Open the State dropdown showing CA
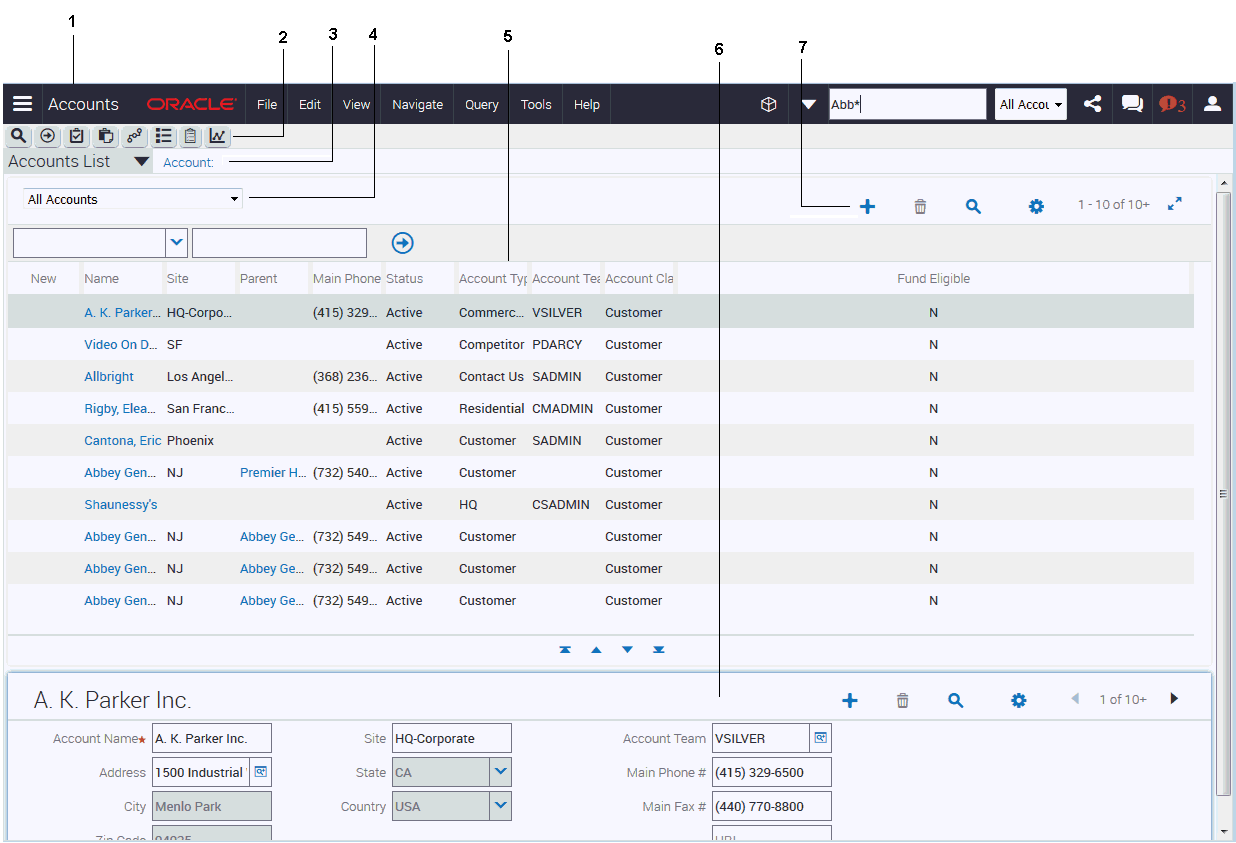 click(499, 772)
